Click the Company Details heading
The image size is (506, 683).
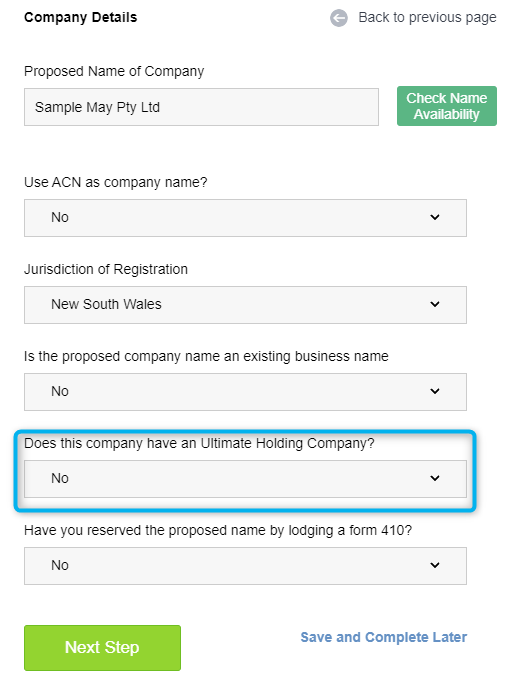[x=81, y=17]
